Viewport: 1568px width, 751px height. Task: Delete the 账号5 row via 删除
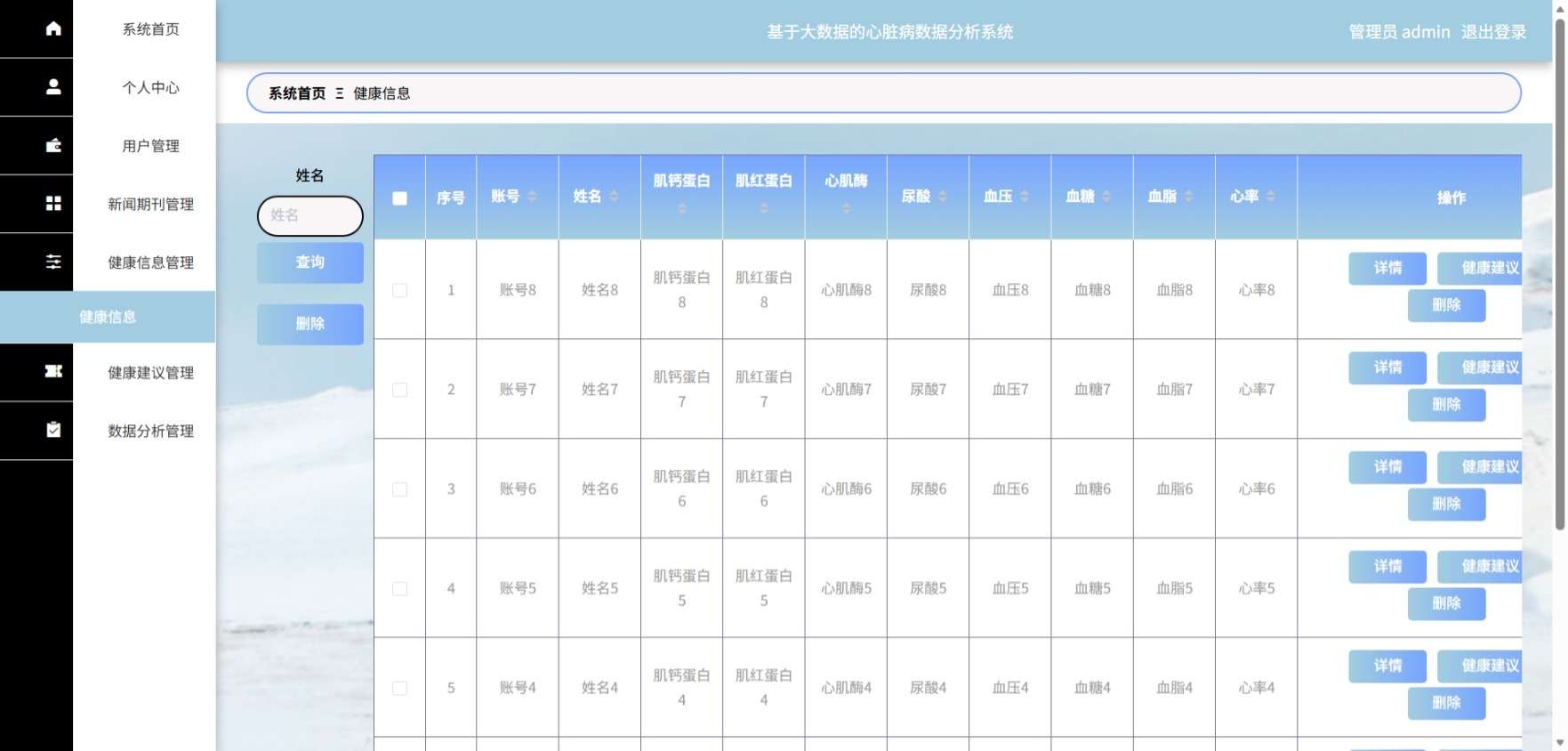1446,604
